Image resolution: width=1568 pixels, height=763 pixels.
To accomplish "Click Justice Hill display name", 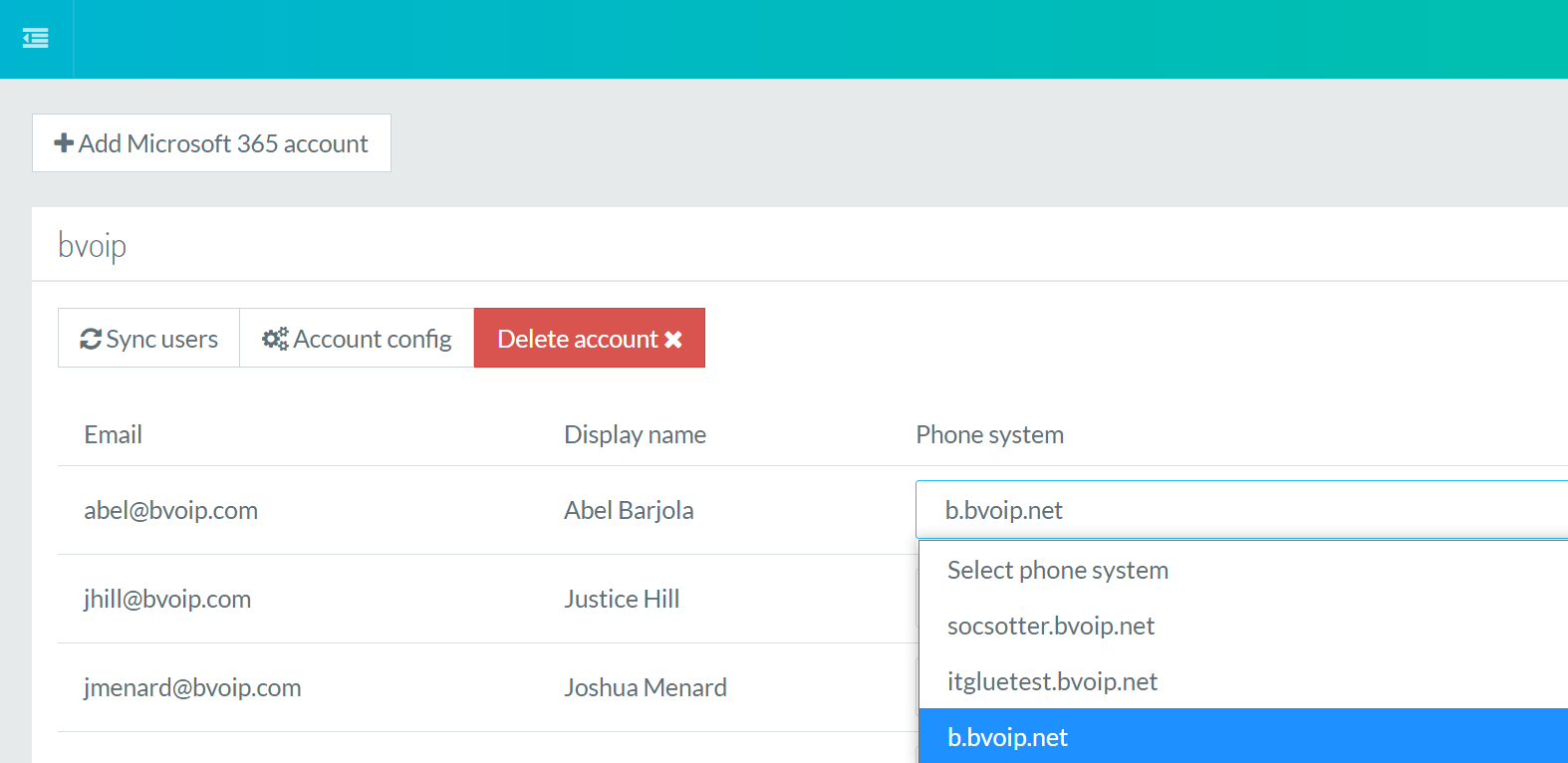I will (x=622, y=599).
